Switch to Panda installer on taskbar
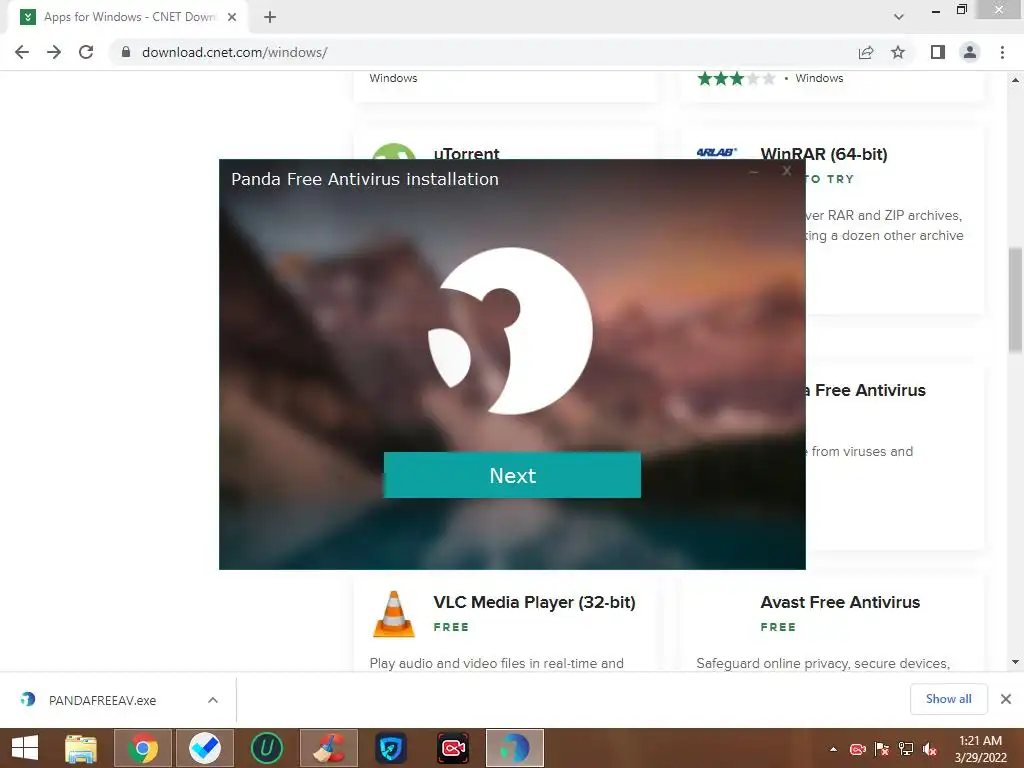The height and width of the screenshot is (768, 1024). click(515, 748)
